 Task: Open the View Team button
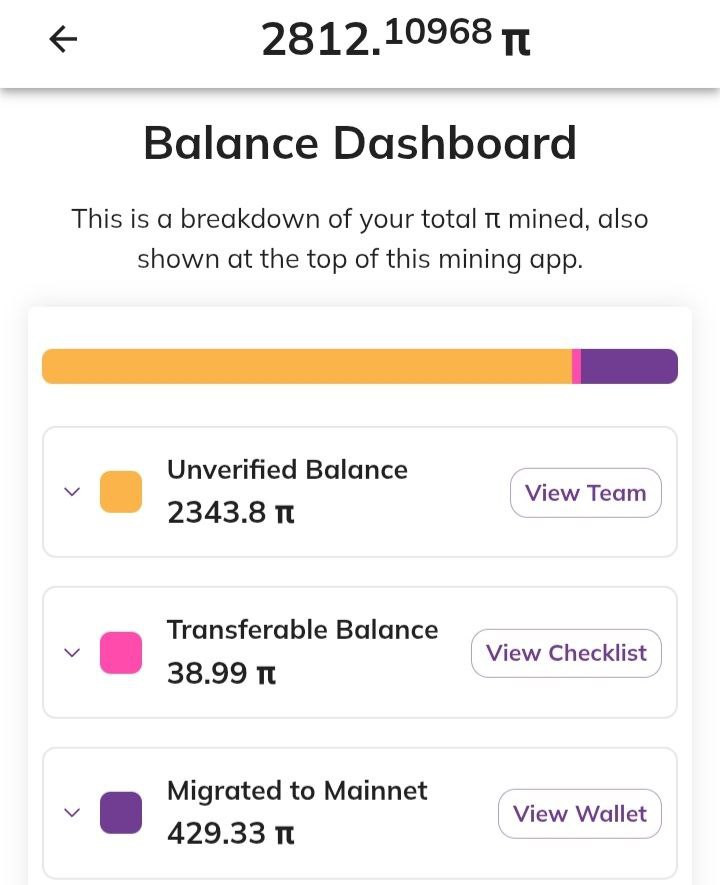tap(585, 493)
